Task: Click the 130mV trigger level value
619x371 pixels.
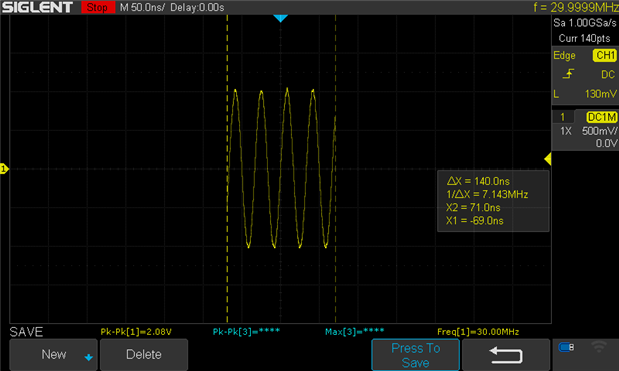Action: tap(600, 94)
